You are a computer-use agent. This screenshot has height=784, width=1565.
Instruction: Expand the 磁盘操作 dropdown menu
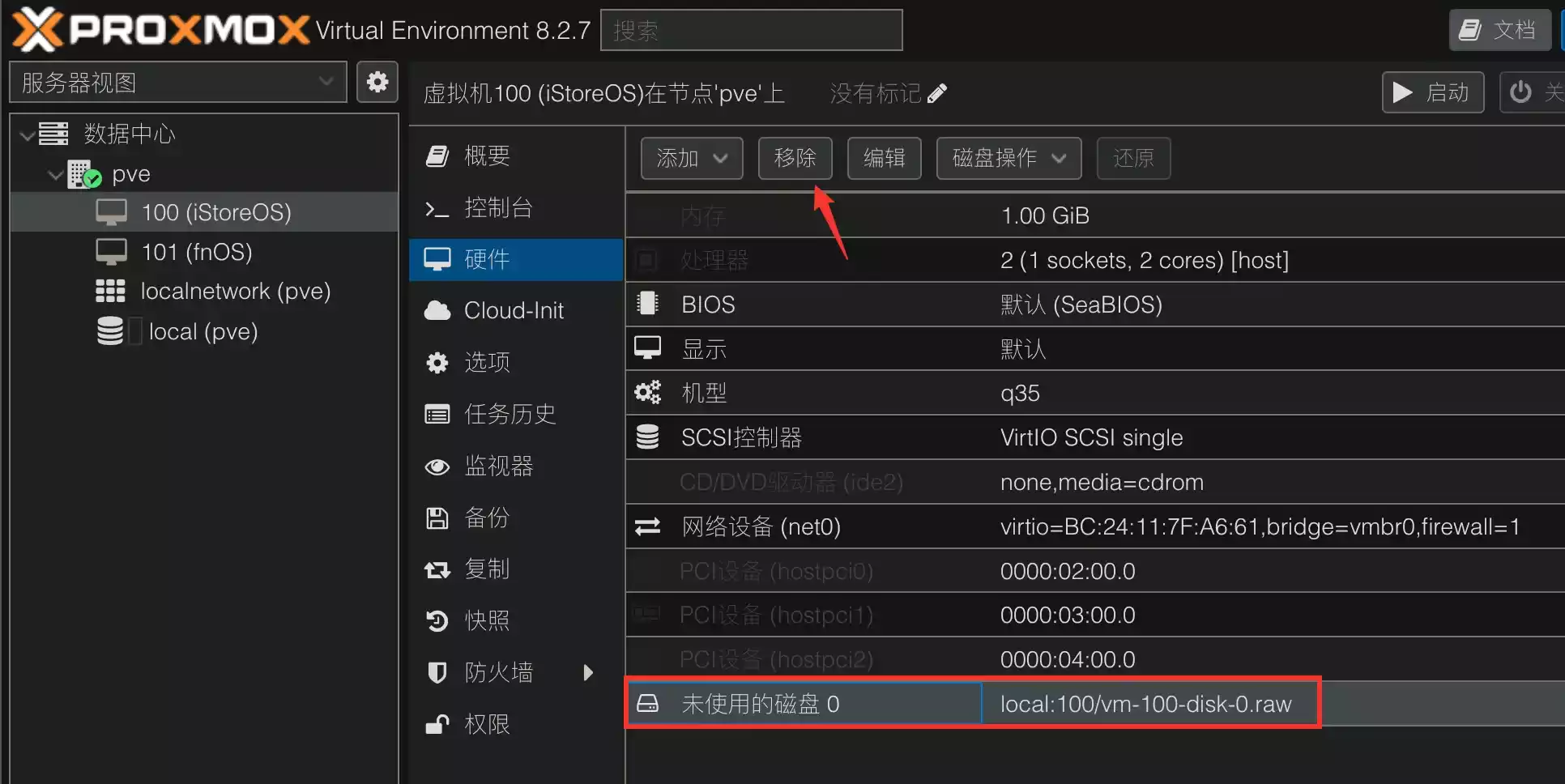(1008, 158)
